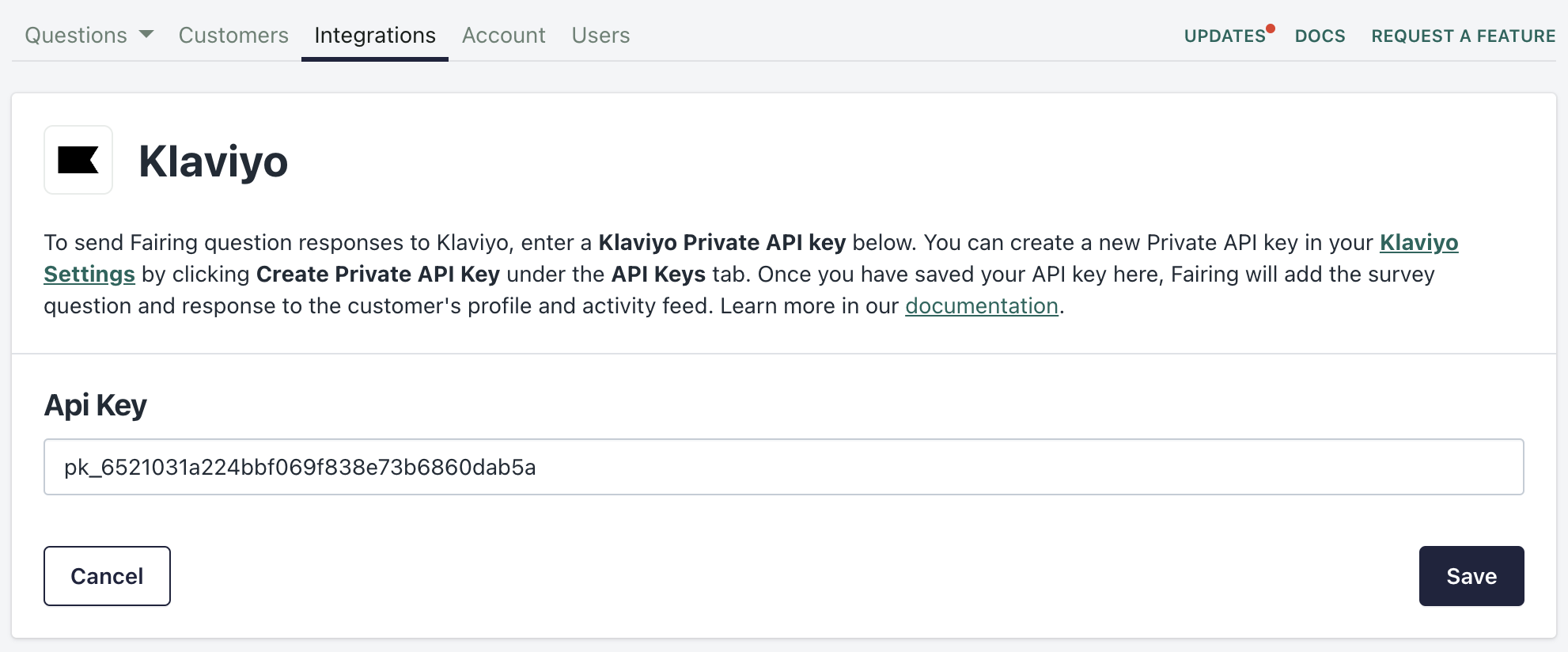
Task: Open the UPDATES link
Action: (x=1225, y=36)
